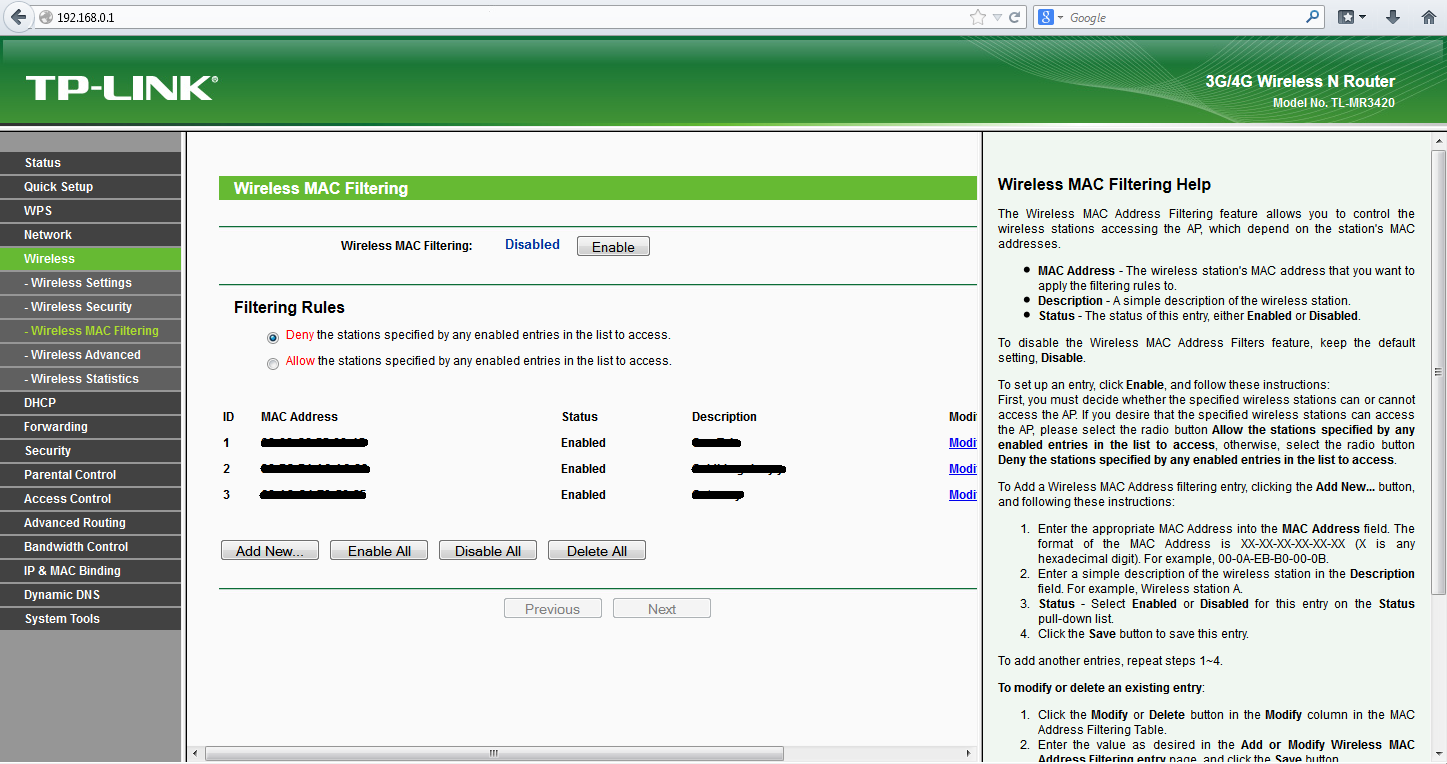This screenshot has width=1447, height=764.
Task: Click the TP-LINK logo
Action: click(x=121, y=88)
